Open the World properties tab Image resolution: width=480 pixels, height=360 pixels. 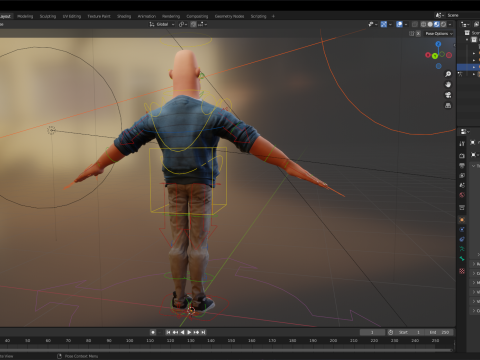click(x=462, y=195)
